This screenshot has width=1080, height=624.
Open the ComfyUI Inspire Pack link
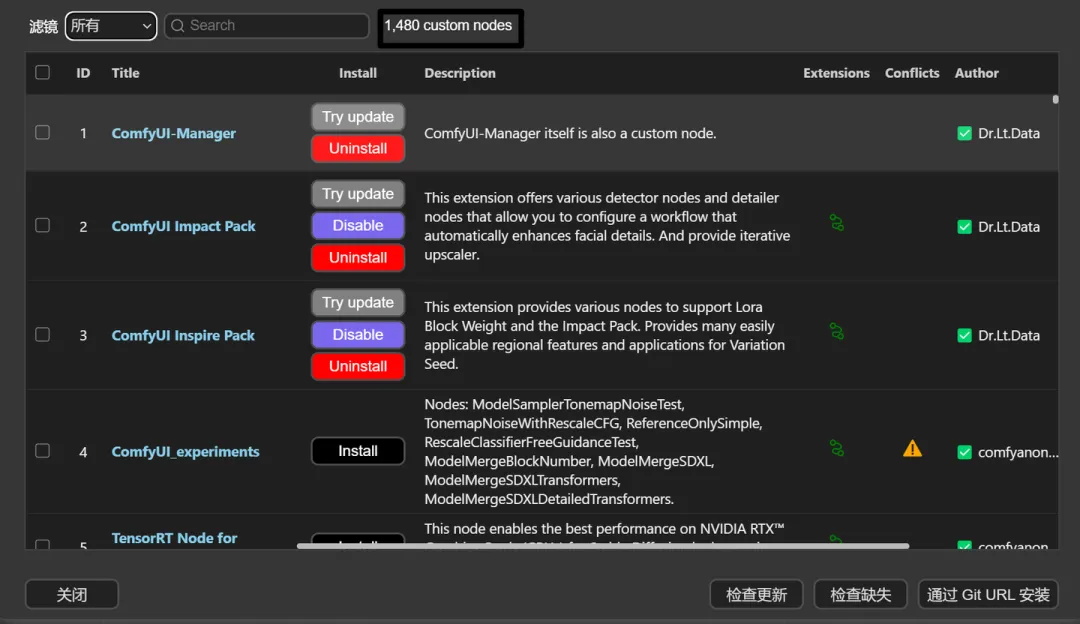tap(183, 335)
